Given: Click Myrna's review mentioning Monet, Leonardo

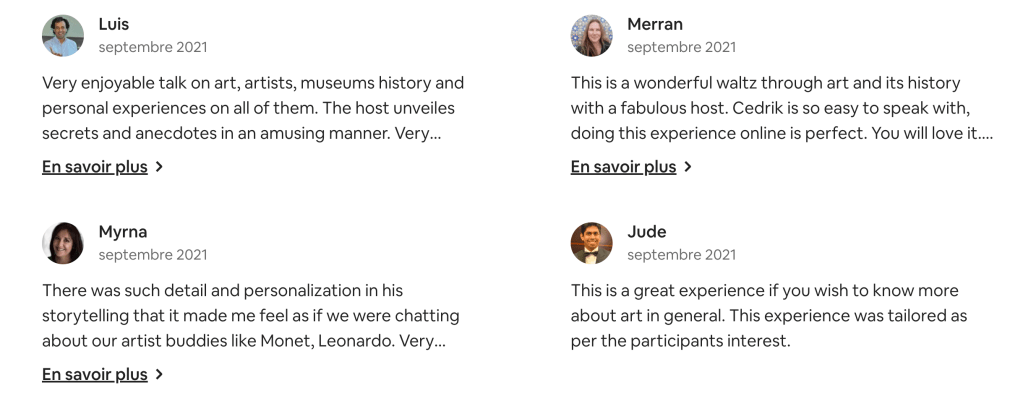Looking at the screenshot, I should coord(251,316).
